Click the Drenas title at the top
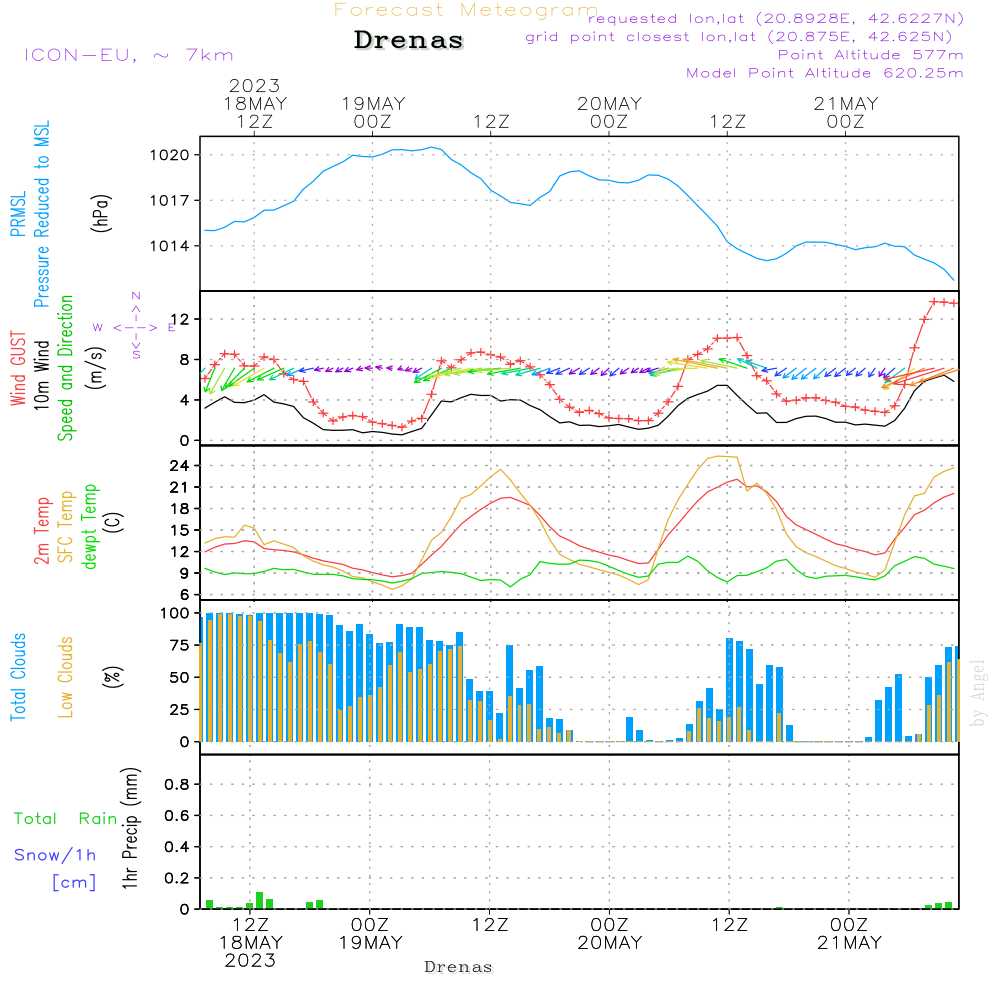This screenshot has width=1000, height=1000. [409, 41]
